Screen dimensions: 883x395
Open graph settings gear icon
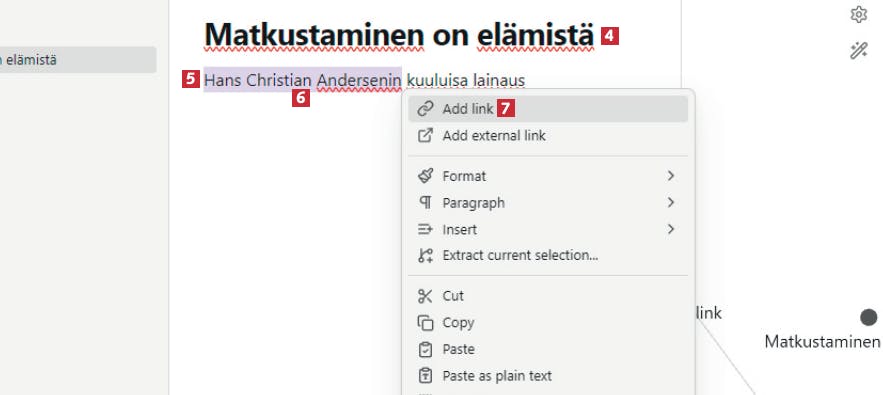click(858, 15)
